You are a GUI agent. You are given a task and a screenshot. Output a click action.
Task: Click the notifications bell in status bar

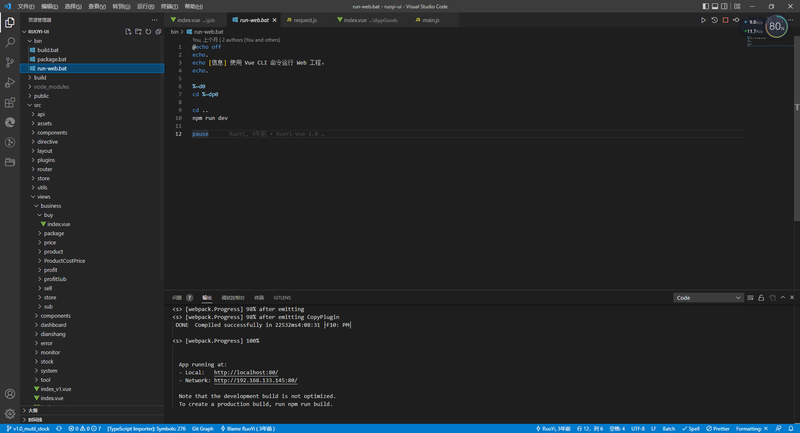click(791, 429)
